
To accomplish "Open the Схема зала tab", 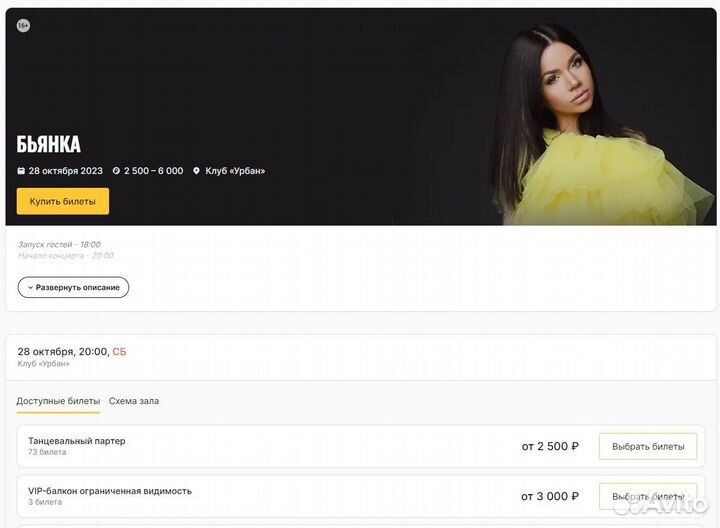I will pyautogui.click(x=134, y=401).
